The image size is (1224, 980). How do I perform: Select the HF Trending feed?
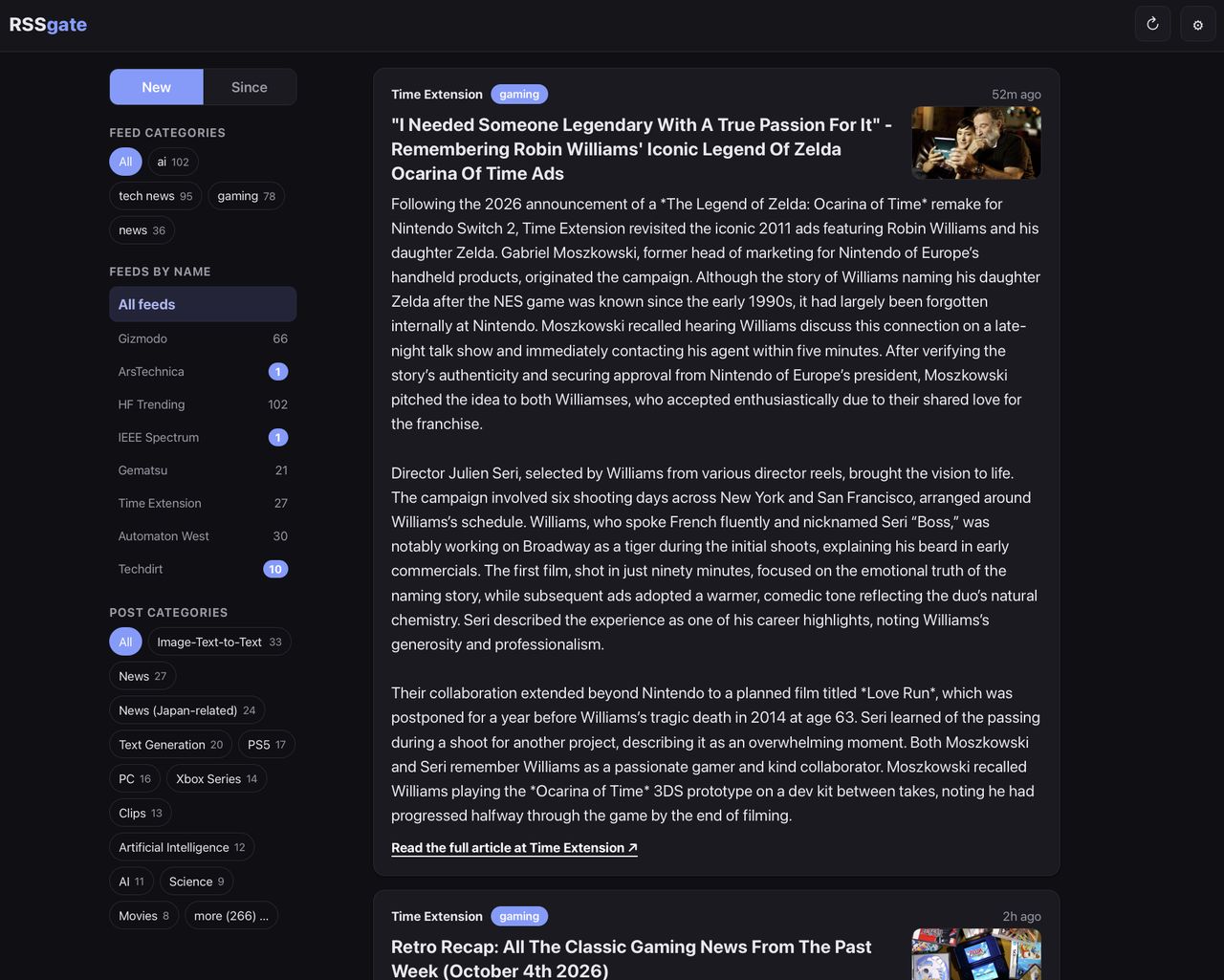(x=203, y=404)
